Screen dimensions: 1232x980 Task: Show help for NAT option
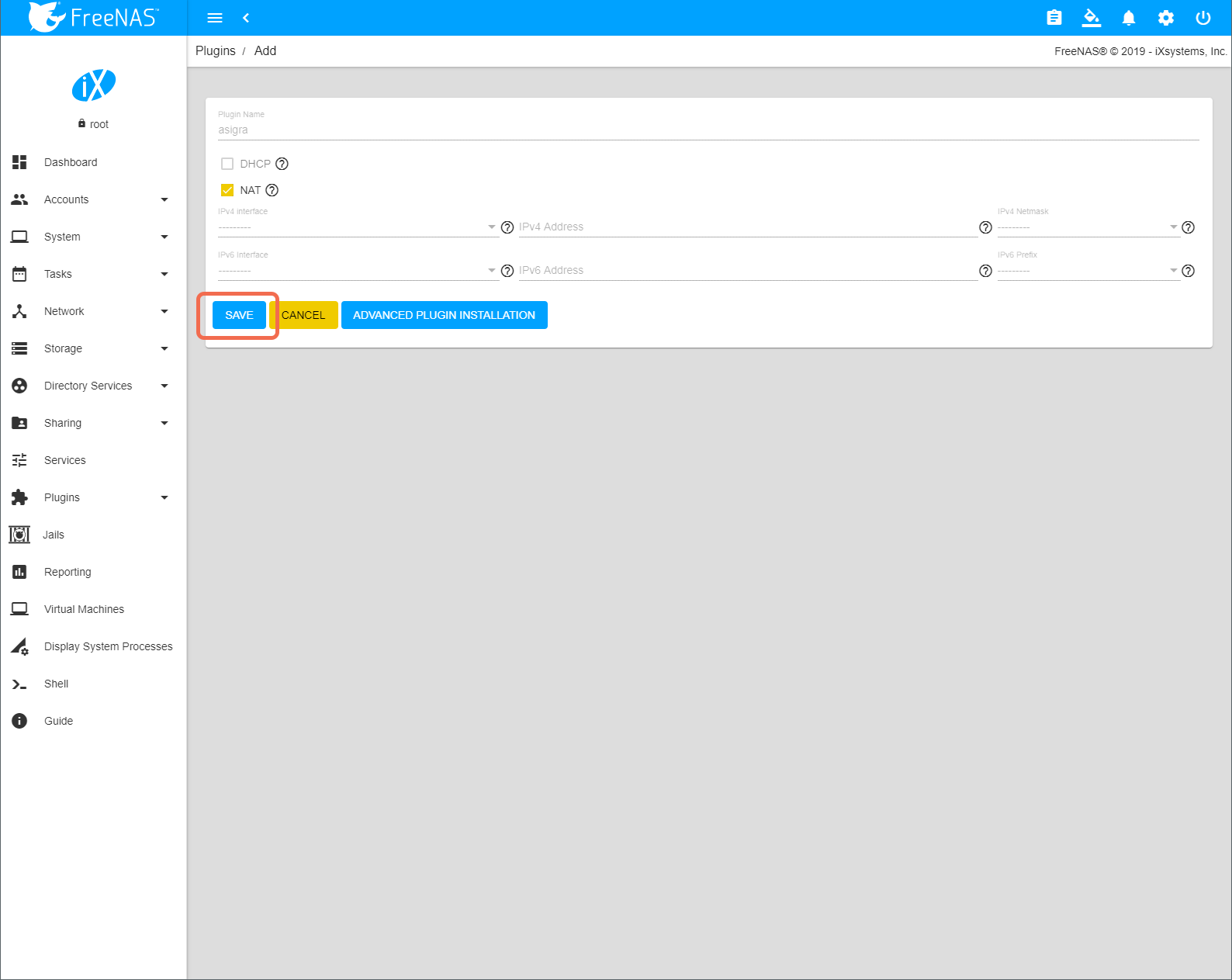[x=272, y=190]
